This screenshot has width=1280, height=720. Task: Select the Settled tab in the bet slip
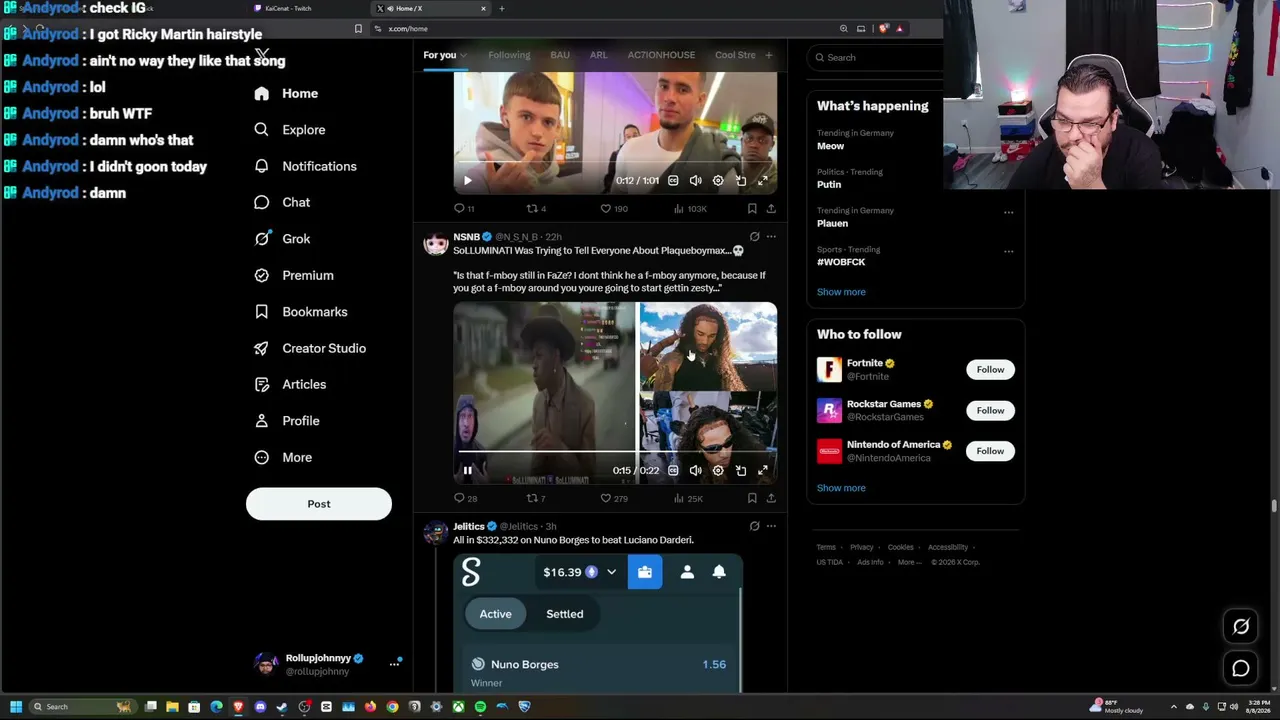pyautogui.click(x=565, y=614)
